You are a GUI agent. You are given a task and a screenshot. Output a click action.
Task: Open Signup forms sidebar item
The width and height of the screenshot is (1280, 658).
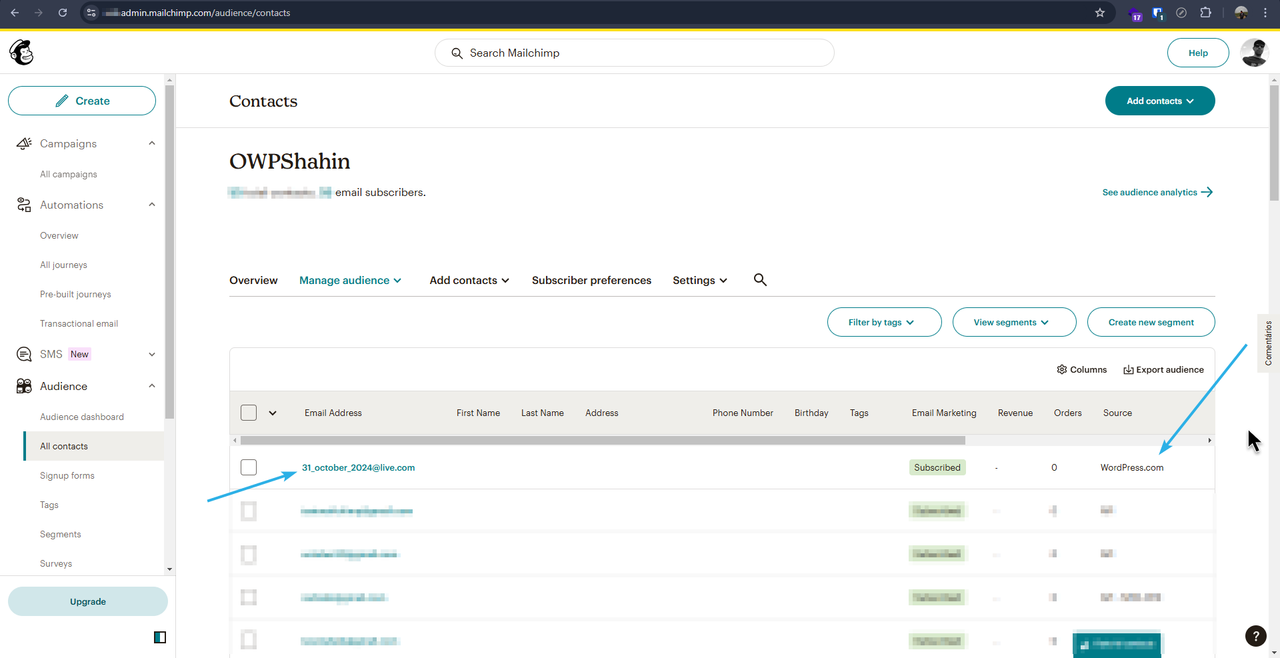pos(67,476)
